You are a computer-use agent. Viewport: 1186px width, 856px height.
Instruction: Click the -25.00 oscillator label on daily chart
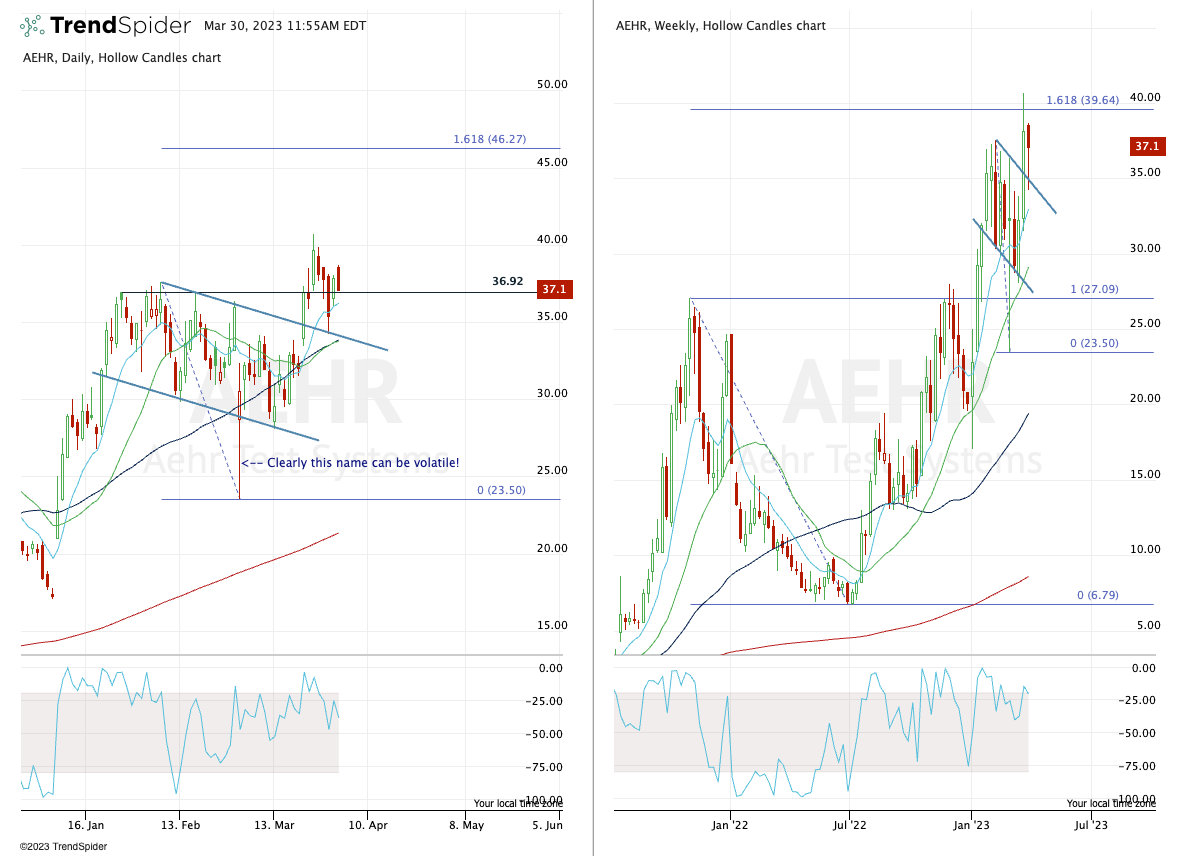(545, 701)
